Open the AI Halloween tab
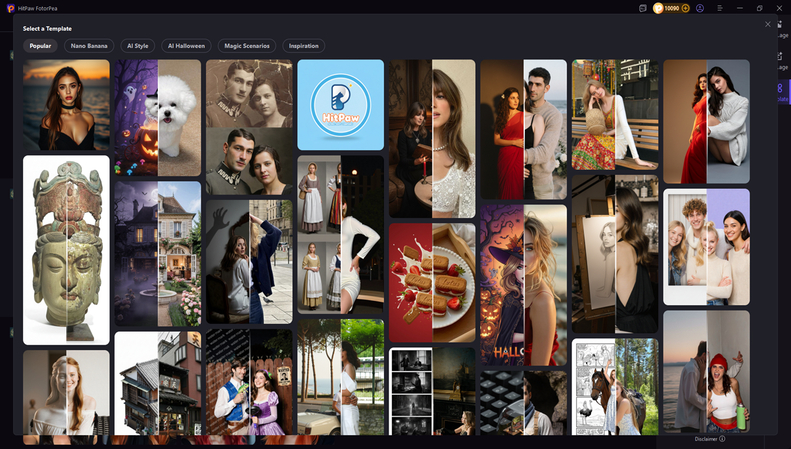791x449 pixels. [x=186, y=46]
